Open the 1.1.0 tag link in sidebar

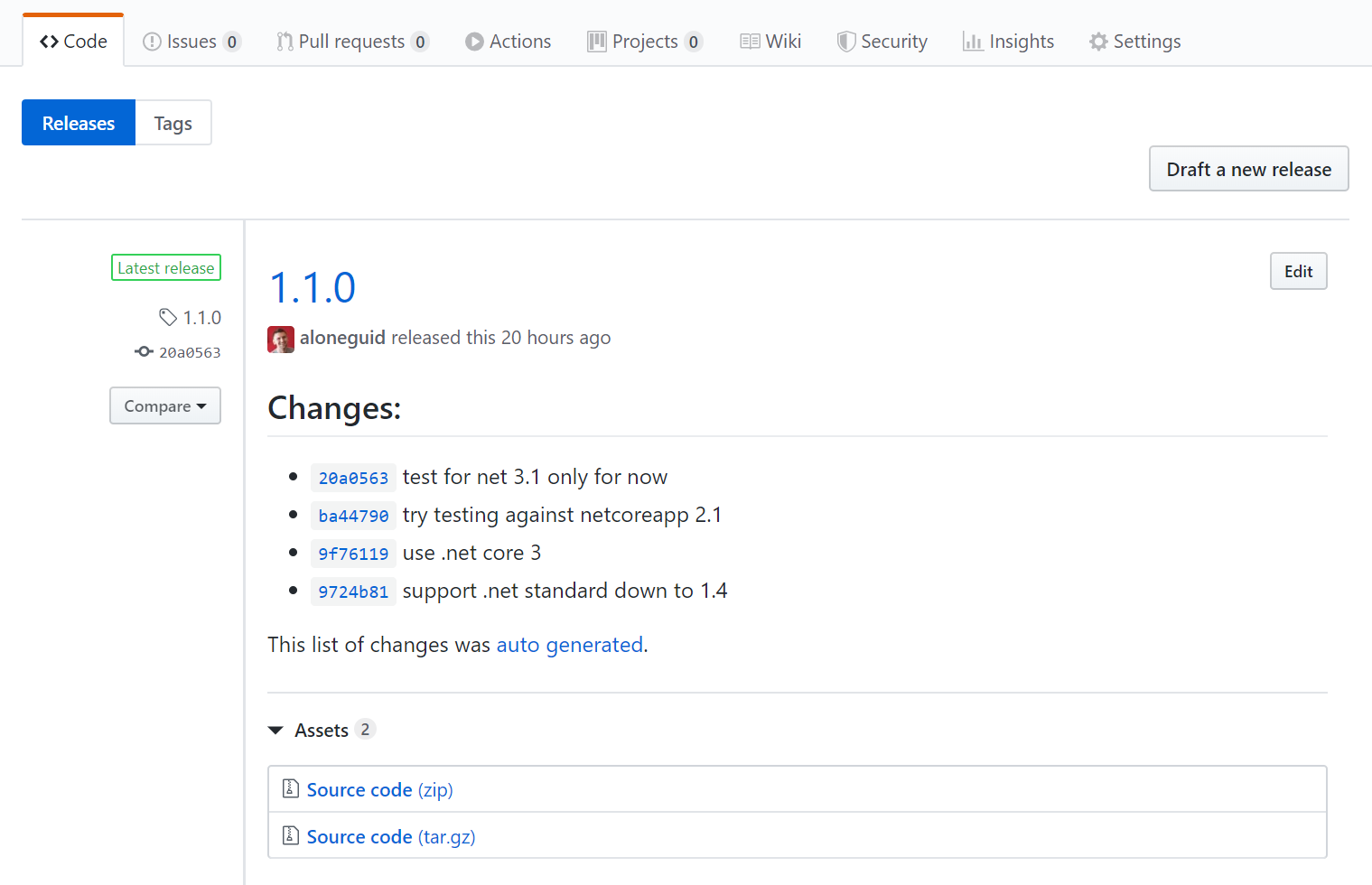coord(202,318)
